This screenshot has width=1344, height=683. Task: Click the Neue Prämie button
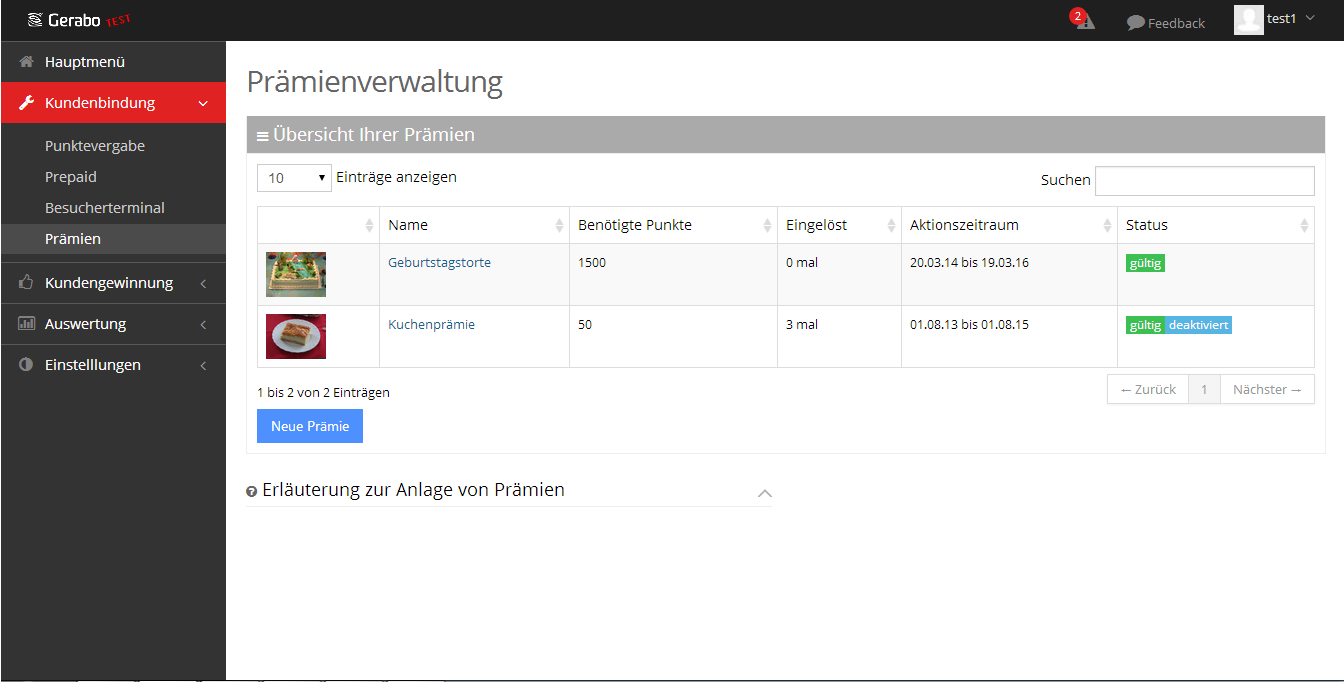tap(310, 426)
